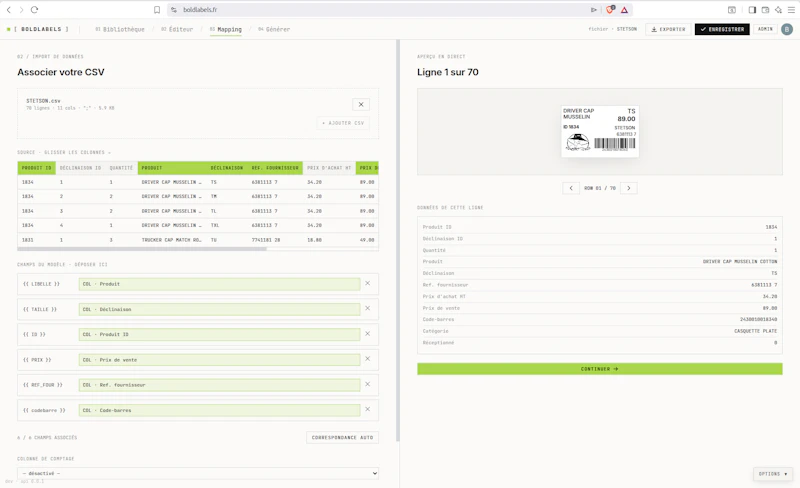Screen dimensions: 800x488
Task: Click the label preview thumbnail
Action: tap(599, 131)
